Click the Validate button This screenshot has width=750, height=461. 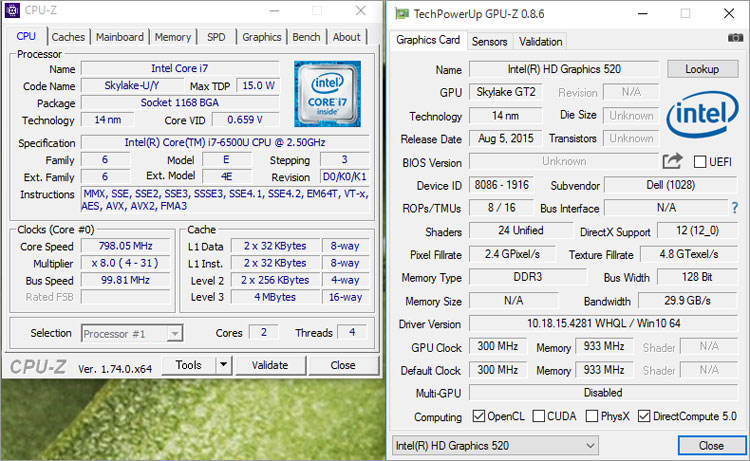(x=270, y=365)
